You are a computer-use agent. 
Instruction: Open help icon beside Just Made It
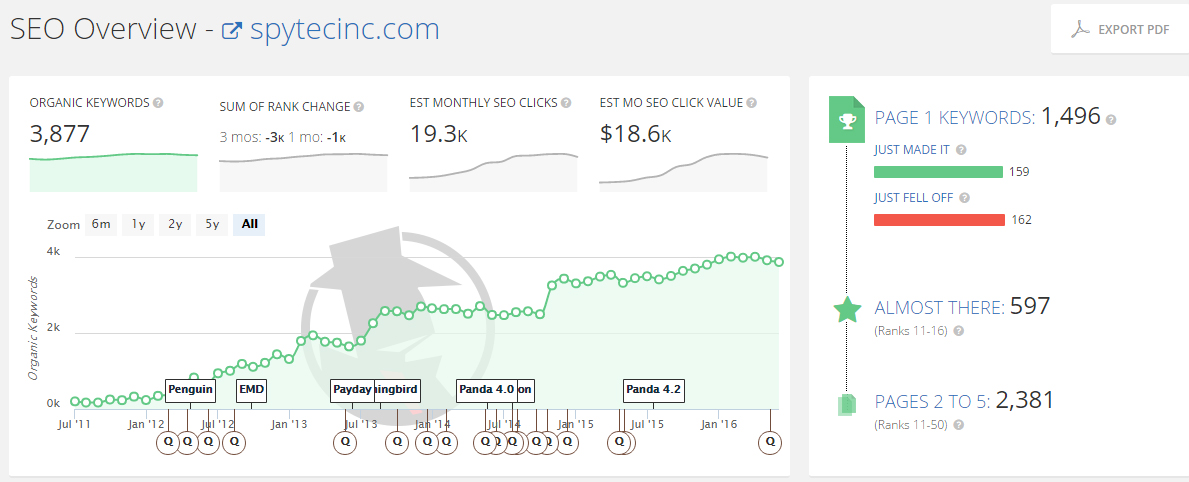point(962,150)
